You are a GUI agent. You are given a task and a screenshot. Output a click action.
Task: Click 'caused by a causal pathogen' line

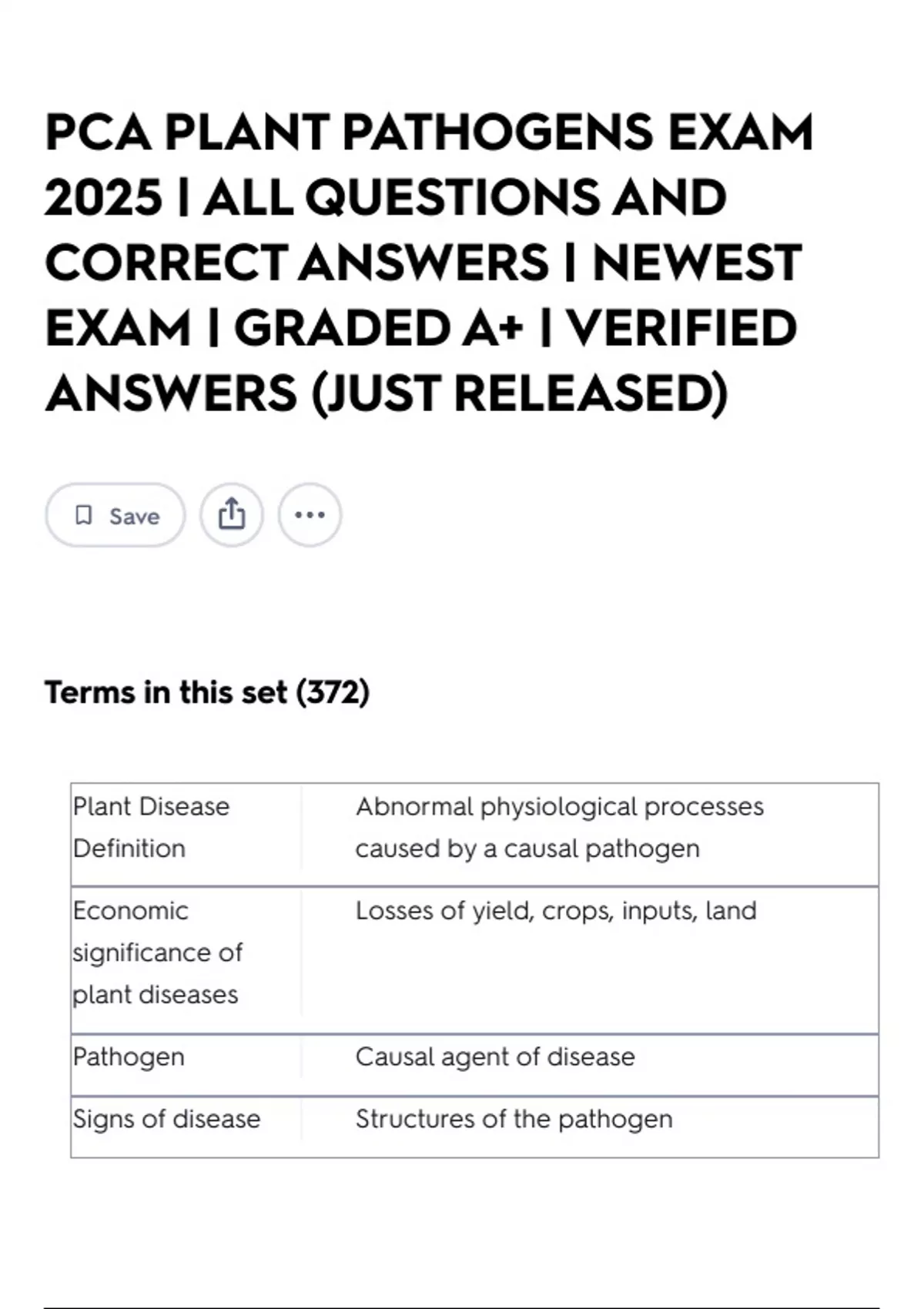(527, 849)
